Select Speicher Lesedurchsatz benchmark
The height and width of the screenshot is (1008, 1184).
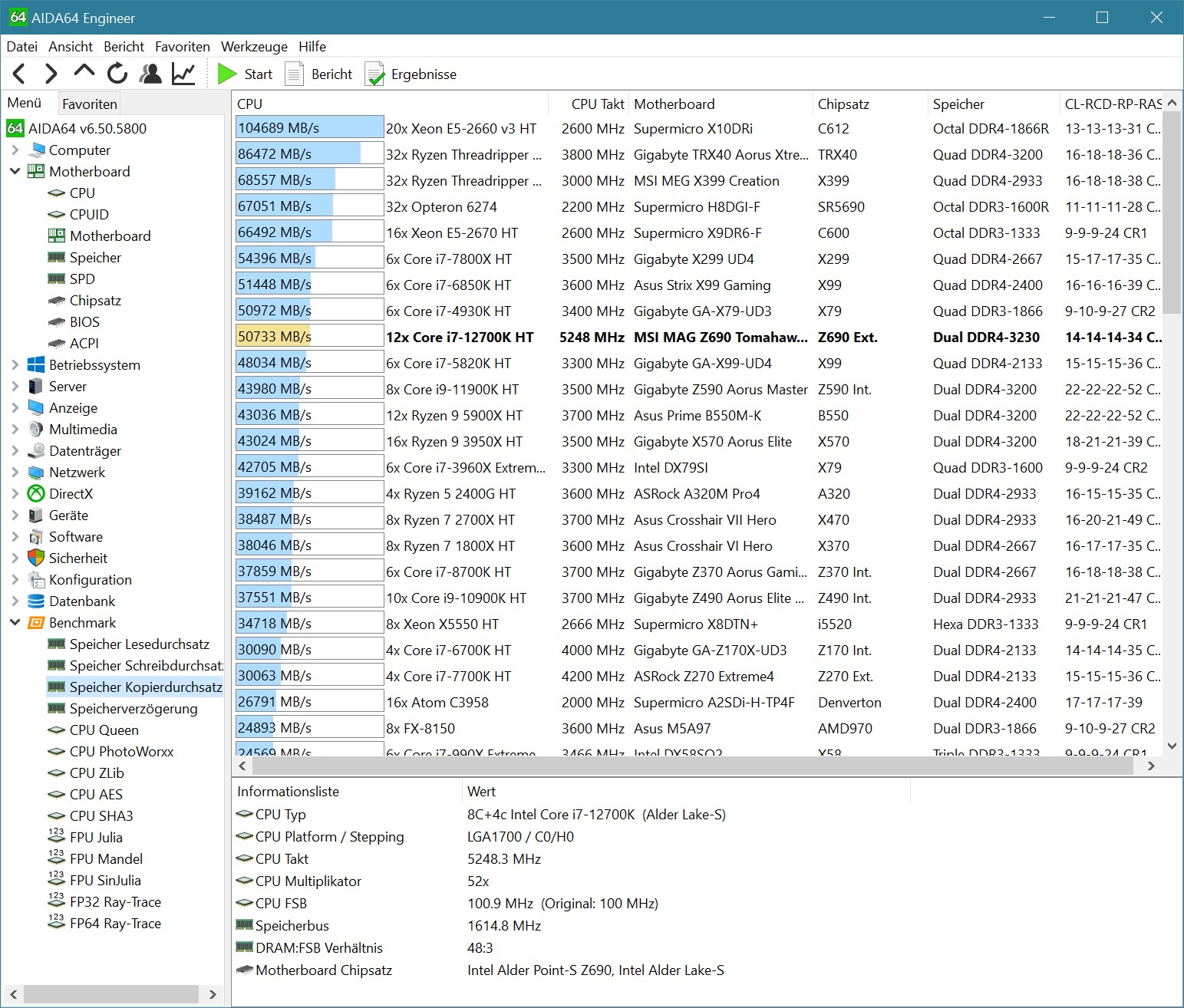click(139, 644)
